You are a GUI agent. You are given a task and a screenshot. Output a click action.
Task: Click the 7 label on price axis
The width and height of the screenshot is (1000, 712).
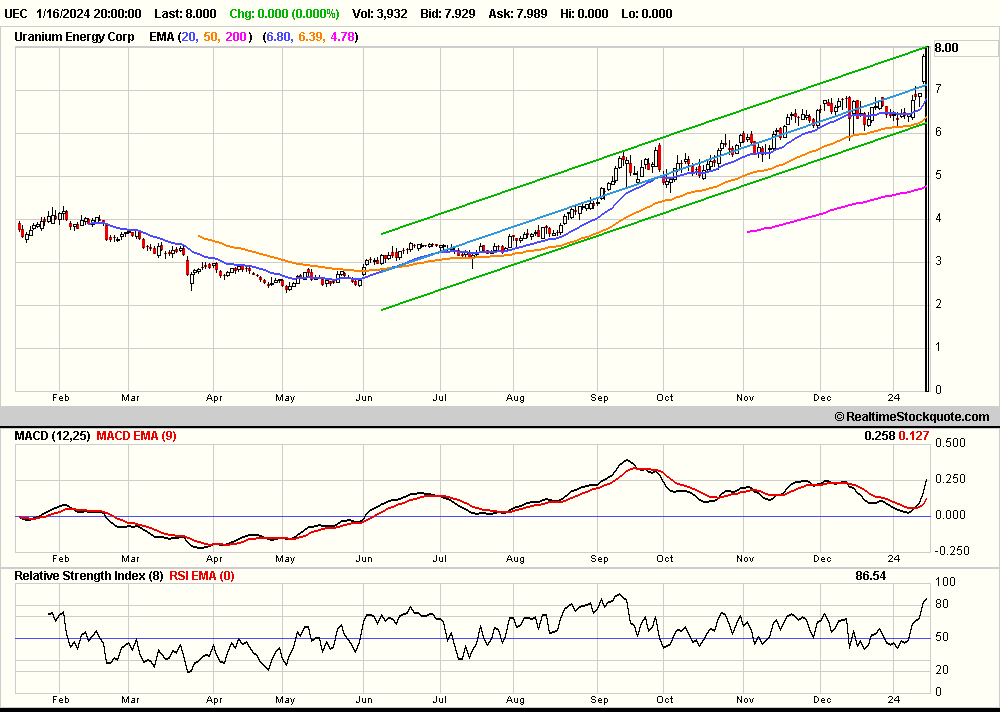[938, 89]
